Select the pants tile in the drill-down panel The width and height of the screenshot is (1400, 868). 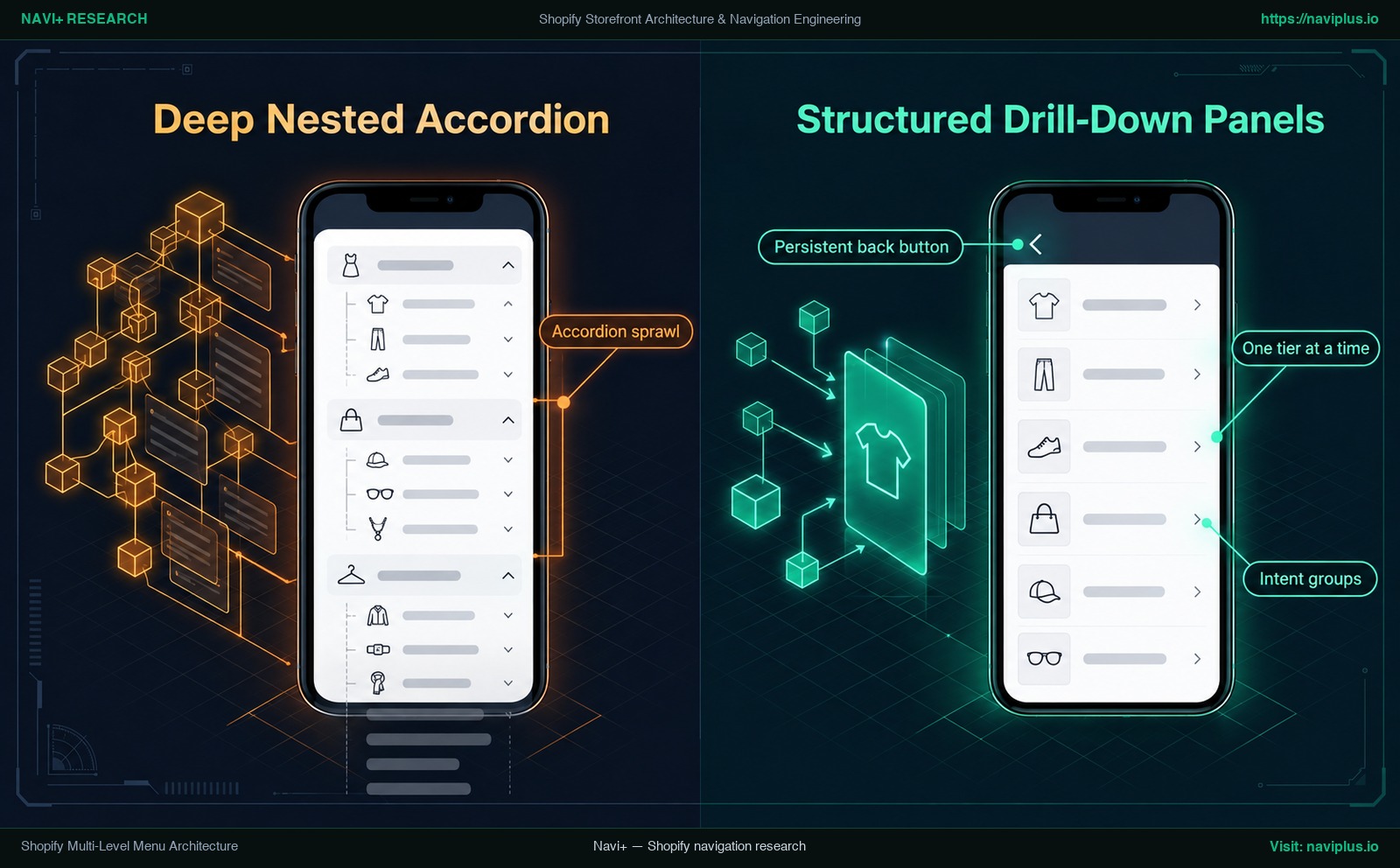(x=1044, y=374)
